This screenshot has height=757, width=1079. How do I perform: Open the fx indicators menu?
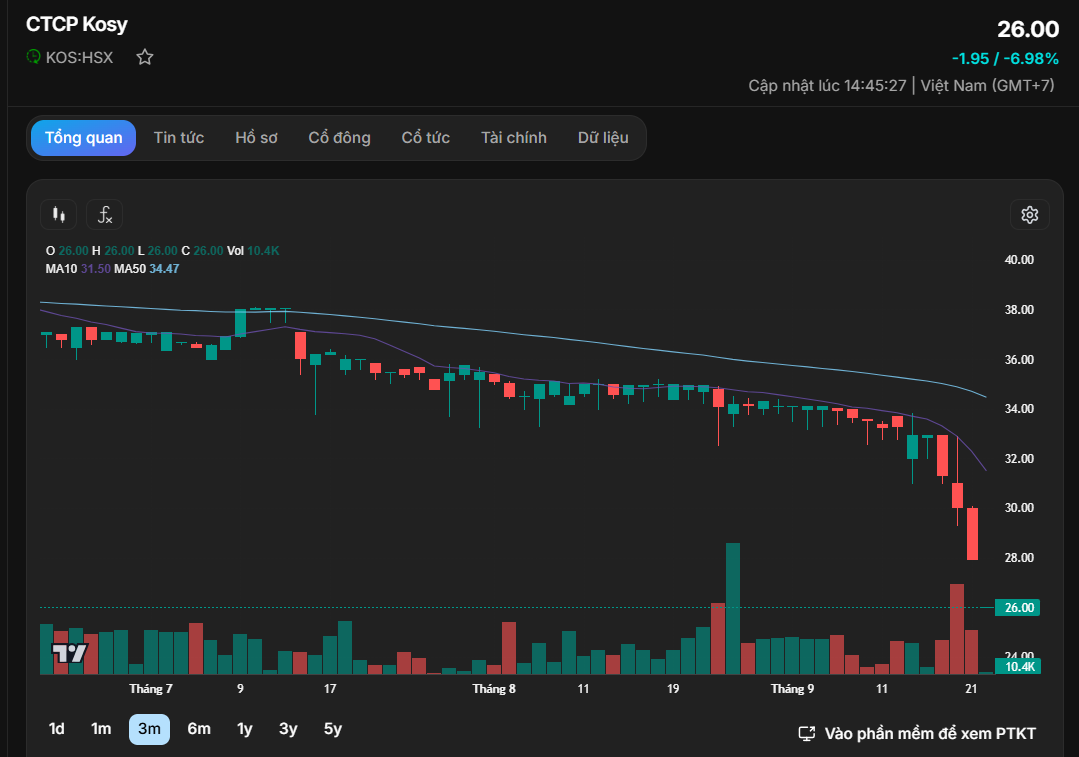[x=105, y=215]
